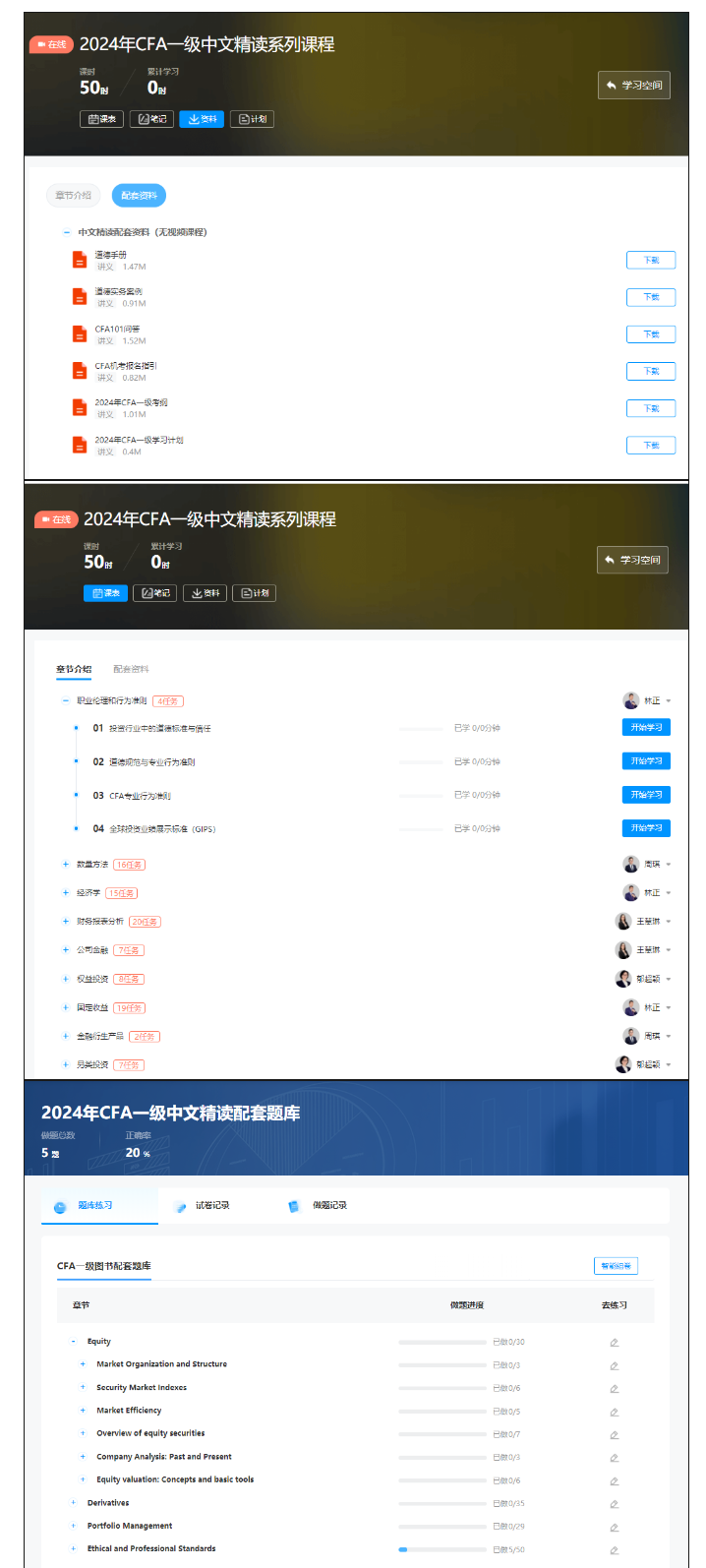
Task: Click the file icon beside CFA机考报名指引
Action: coord(80,371)
